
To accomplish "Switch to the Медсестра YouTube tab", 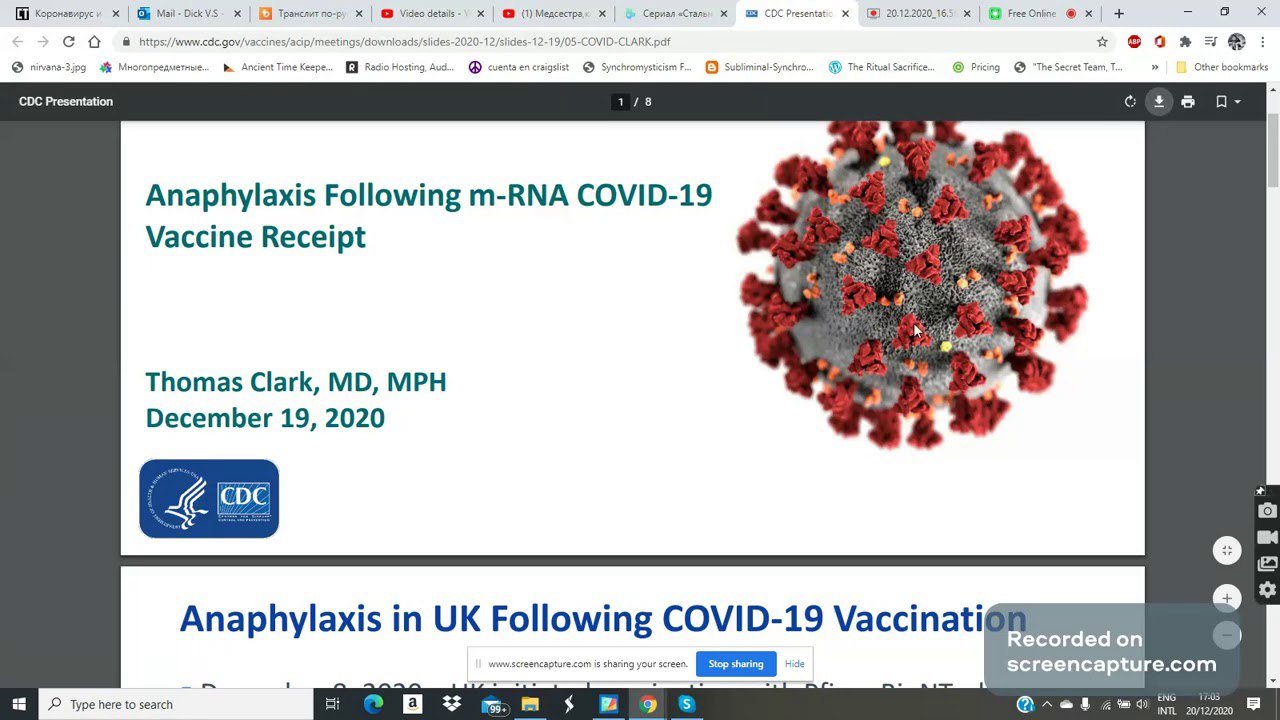I will (554, 14).
